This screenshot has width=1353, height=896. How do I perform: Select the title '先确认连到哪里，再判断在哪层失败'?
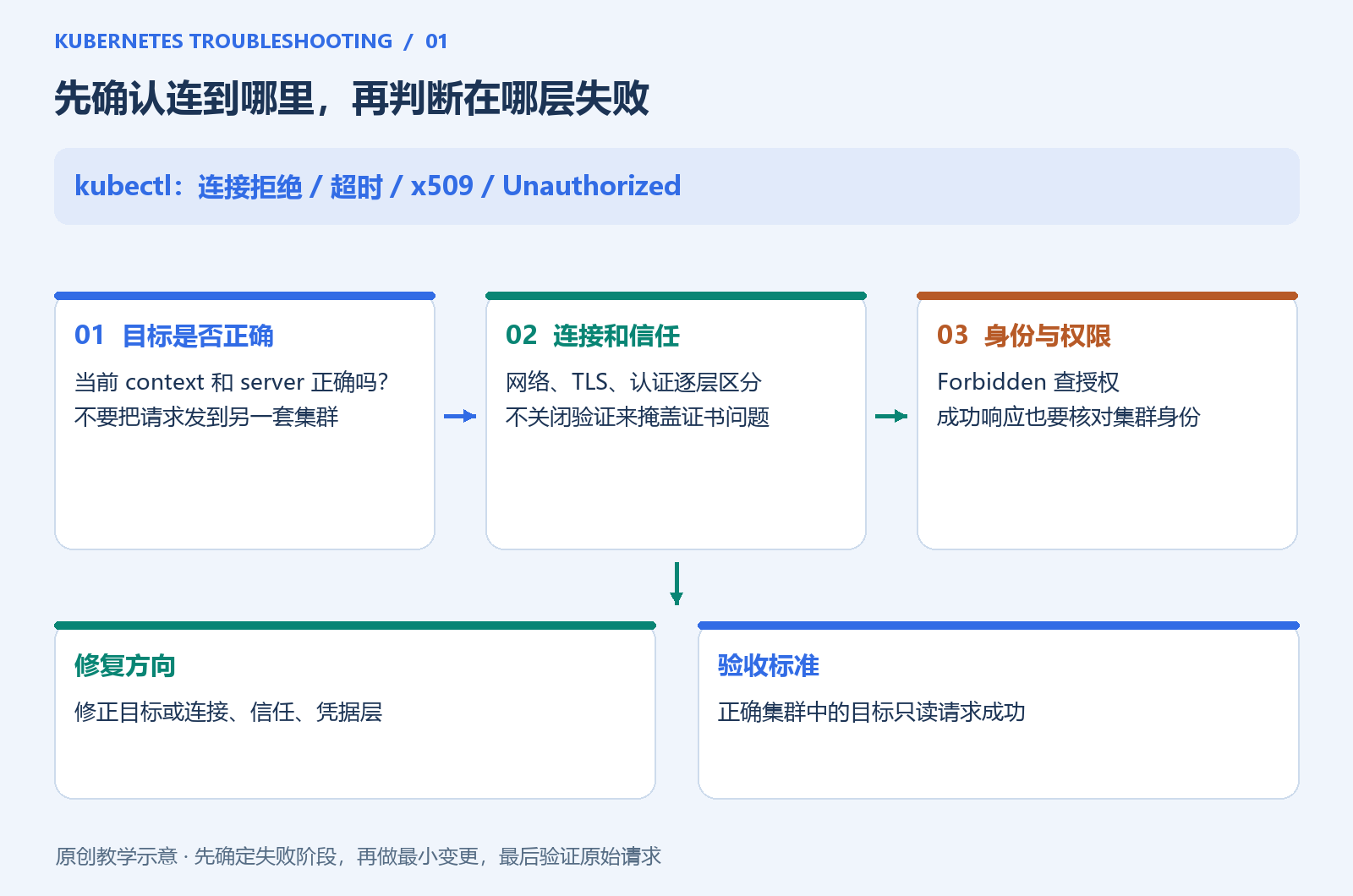(x=352, y=99)
